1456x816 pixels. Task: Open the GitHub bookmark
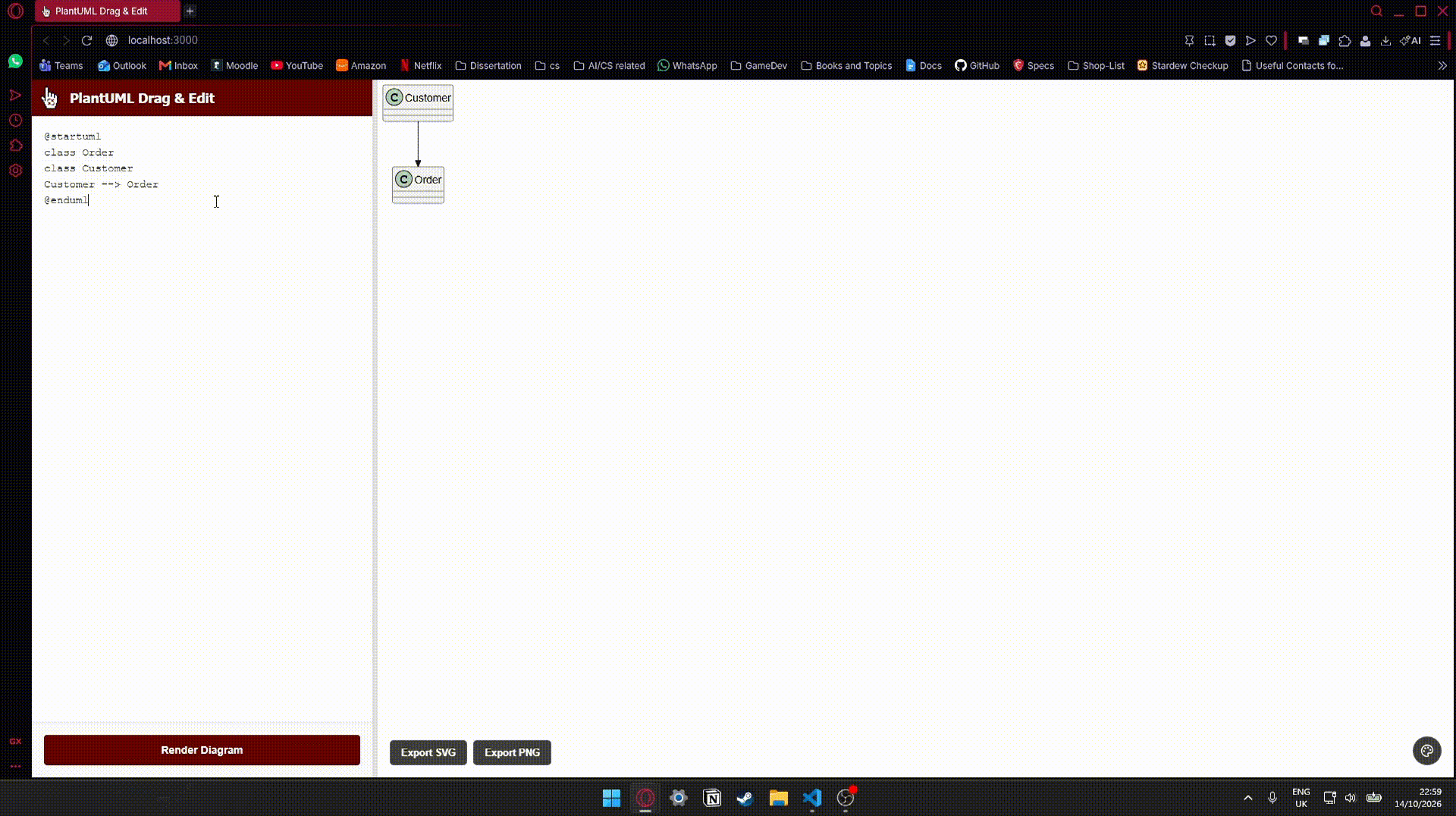click(x=977, y=66)
